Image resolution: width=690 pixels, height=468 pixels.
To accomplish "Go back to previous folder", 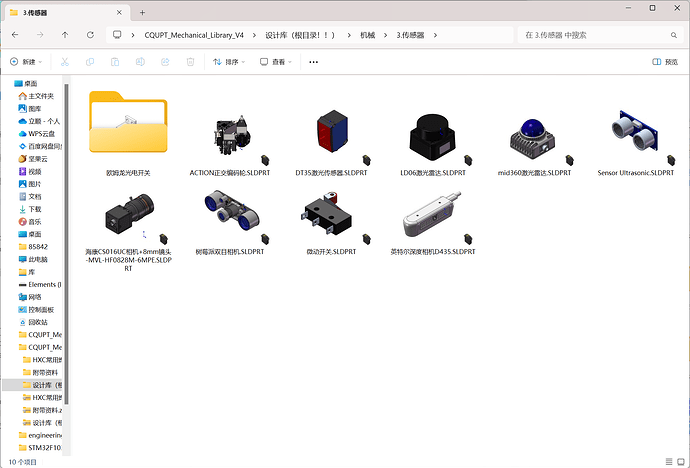I will point(15,35).
